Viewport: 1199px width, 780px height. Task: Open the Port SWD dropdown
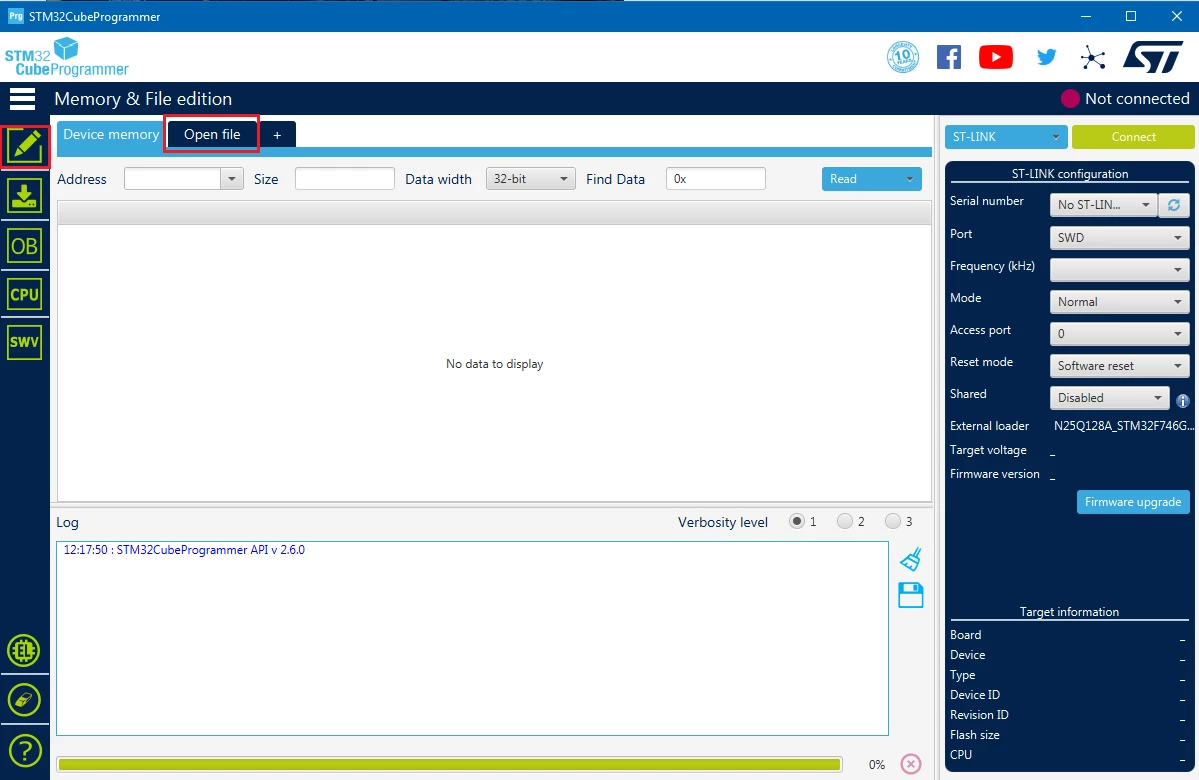point(1119,238)
